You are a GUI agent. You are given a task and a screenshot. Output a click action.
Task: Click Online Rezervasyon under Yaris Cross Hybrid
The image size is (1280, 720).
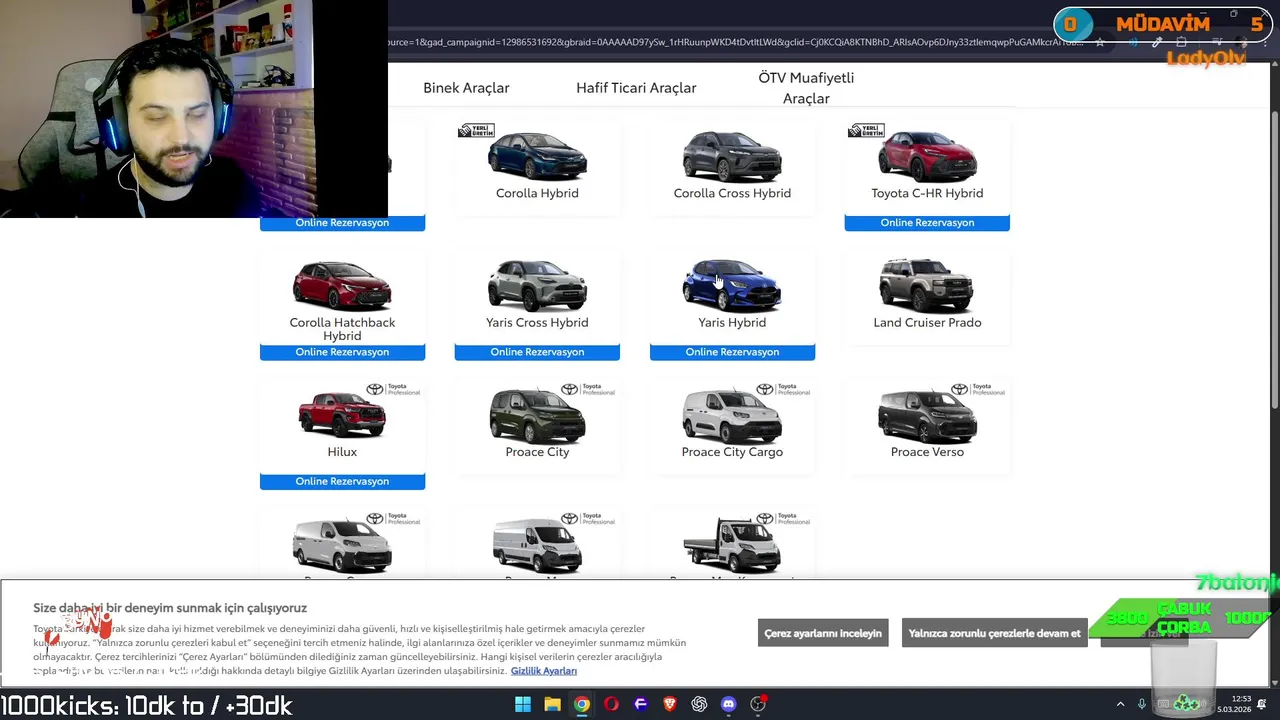pos(537,352)
